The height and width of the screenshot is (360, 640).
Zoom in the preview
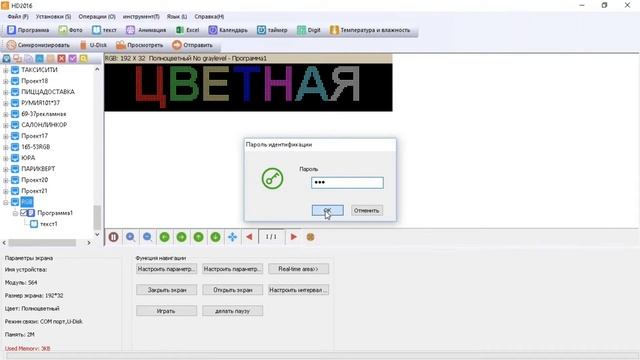[131, 237]
